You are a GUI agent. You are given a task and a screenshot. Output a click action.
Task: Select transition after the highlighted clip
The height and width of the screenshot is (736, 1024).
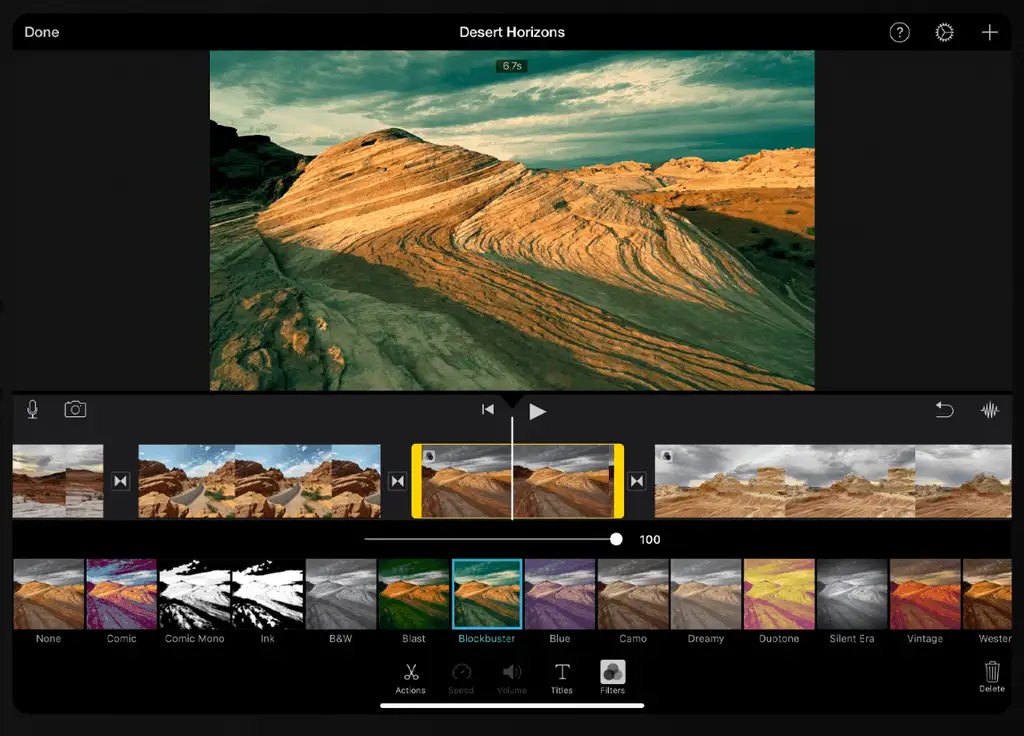[x=637, y=481]
